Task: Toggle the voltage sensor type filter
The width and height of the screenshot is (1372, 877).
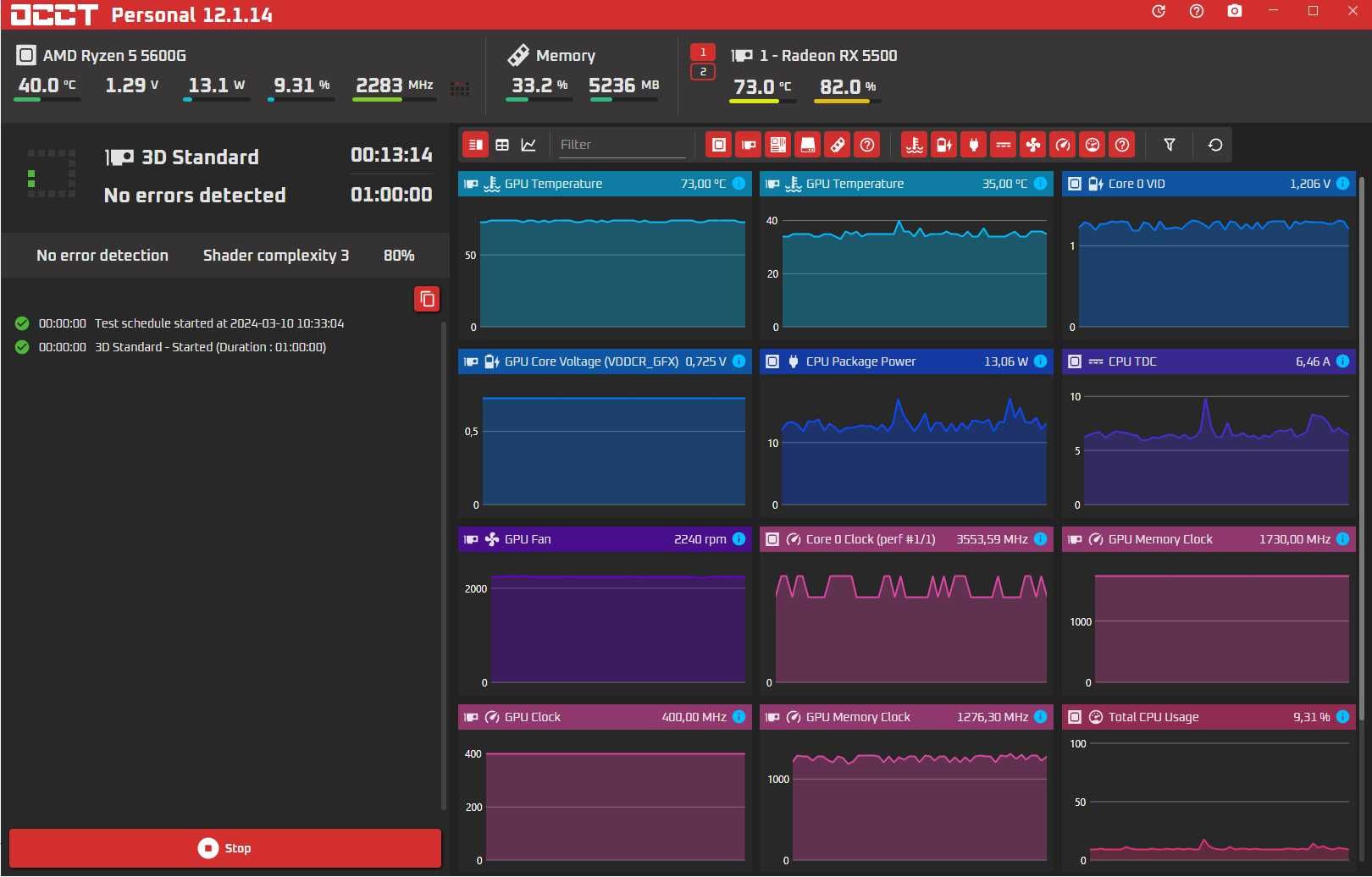Action: (x=944, y=145)
